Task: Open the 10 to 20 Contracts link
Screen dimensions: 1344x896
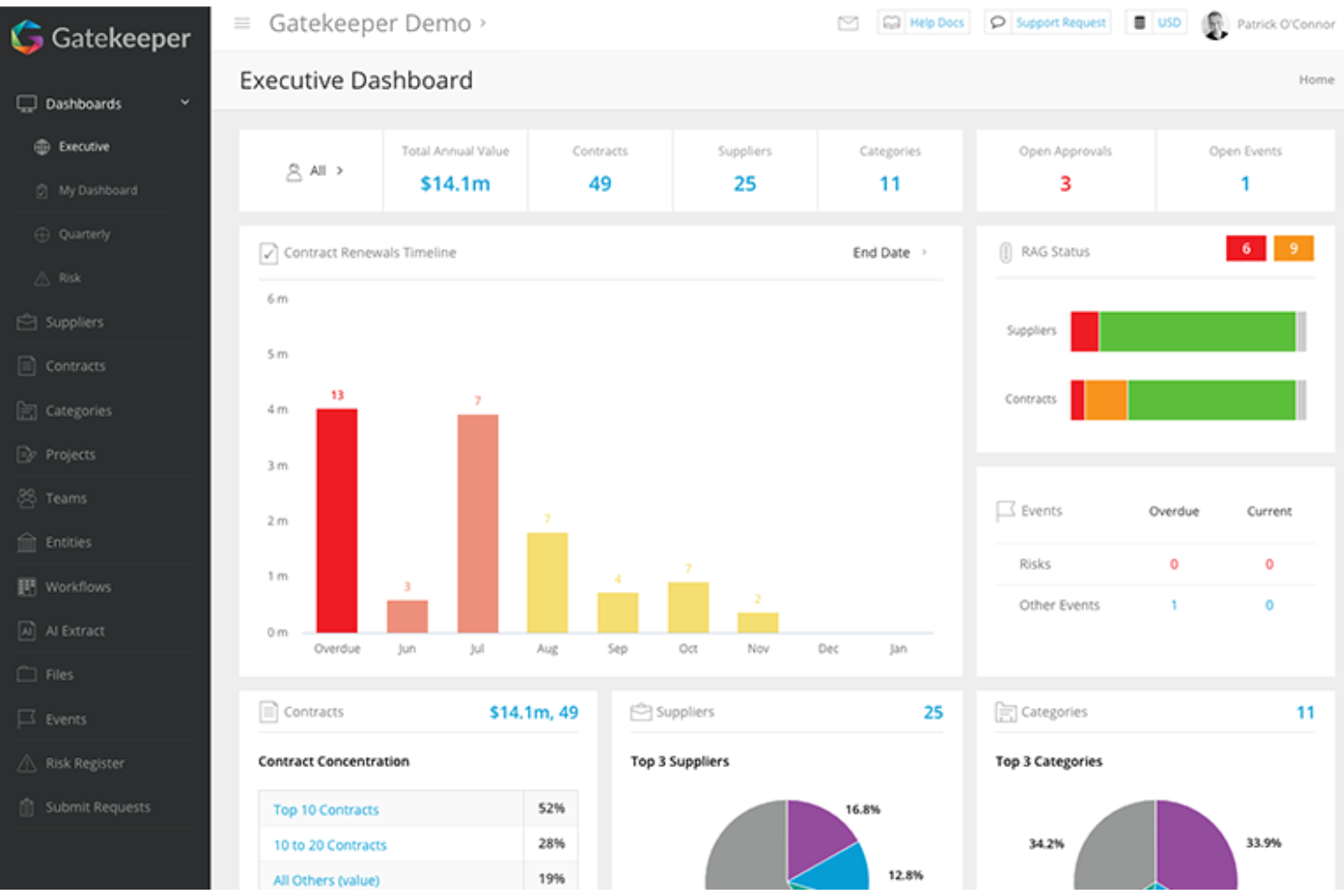Action: [330, 845]
